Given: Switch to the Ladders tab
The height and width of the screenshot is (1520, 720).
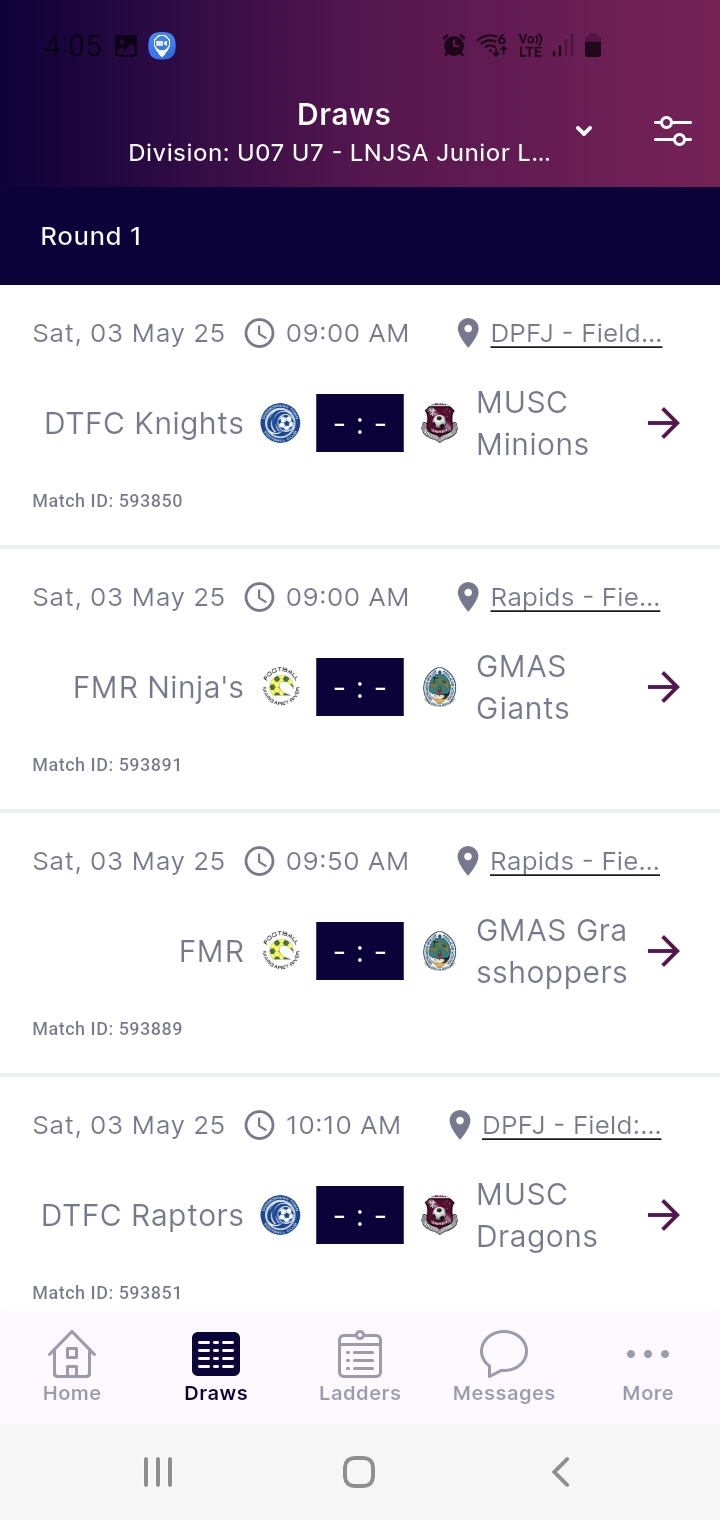Looking at the screenshot, I should pyautogui.click(x=360, y=1367).
